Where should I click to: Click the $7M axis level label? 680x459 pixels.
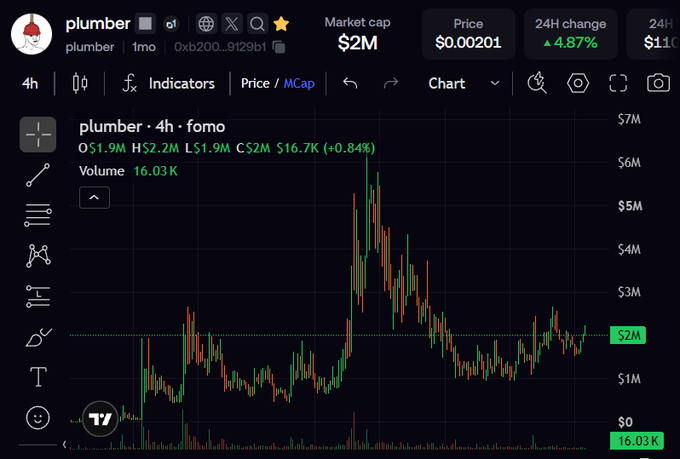click(629, 119)
